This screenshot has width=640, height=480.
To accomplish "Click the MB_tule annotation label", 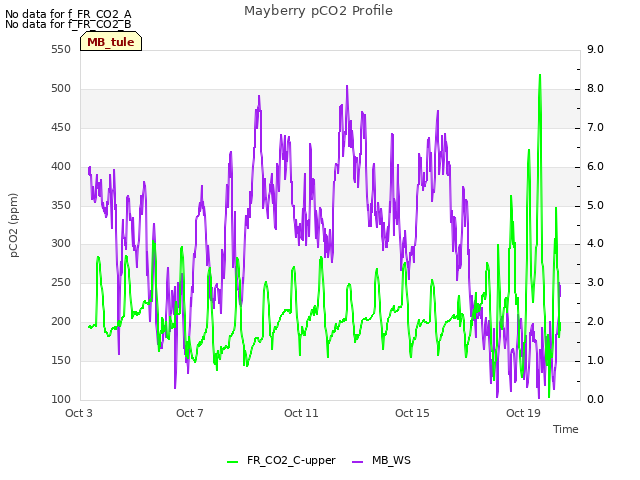I will 111,42.
